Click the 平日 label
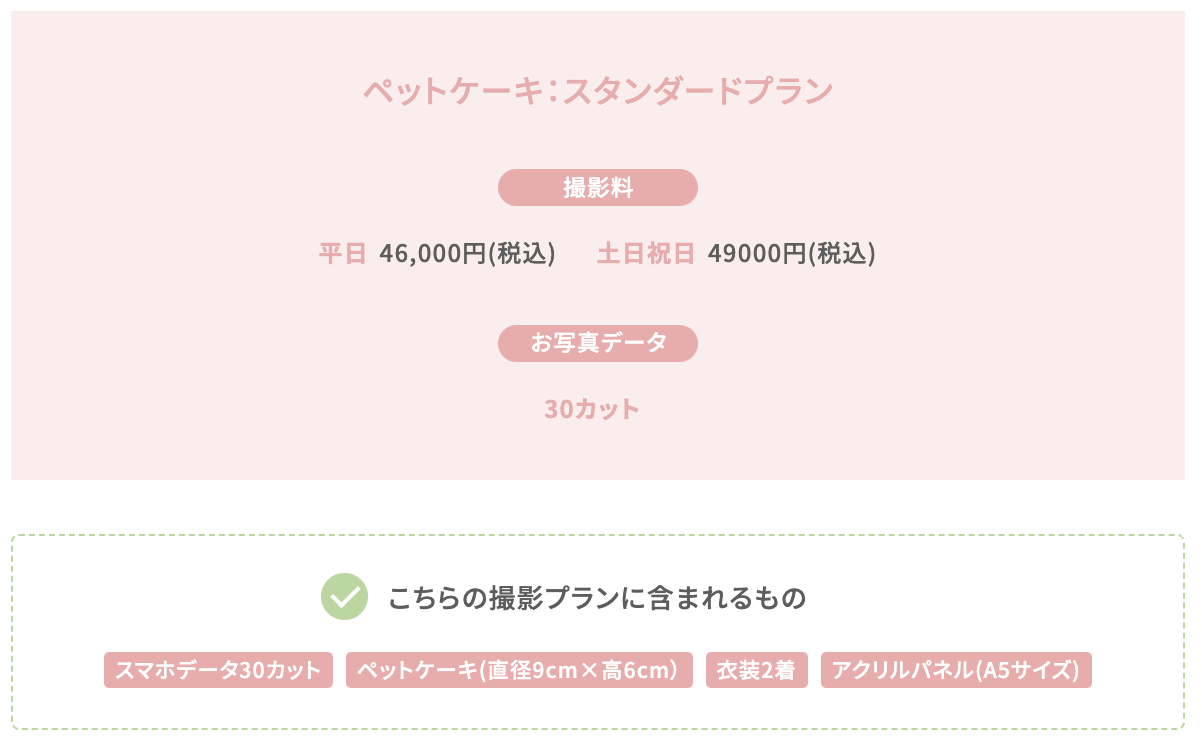 point(343,254)
